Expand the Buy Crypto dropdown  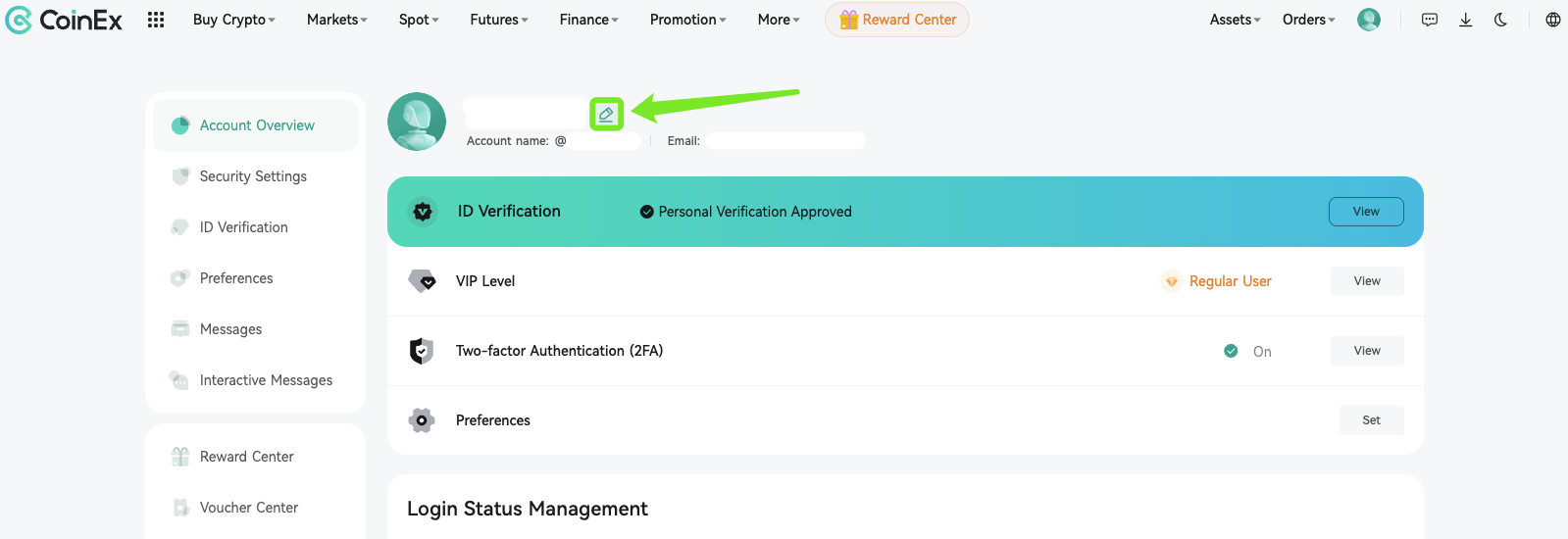[x=234, y=20]
